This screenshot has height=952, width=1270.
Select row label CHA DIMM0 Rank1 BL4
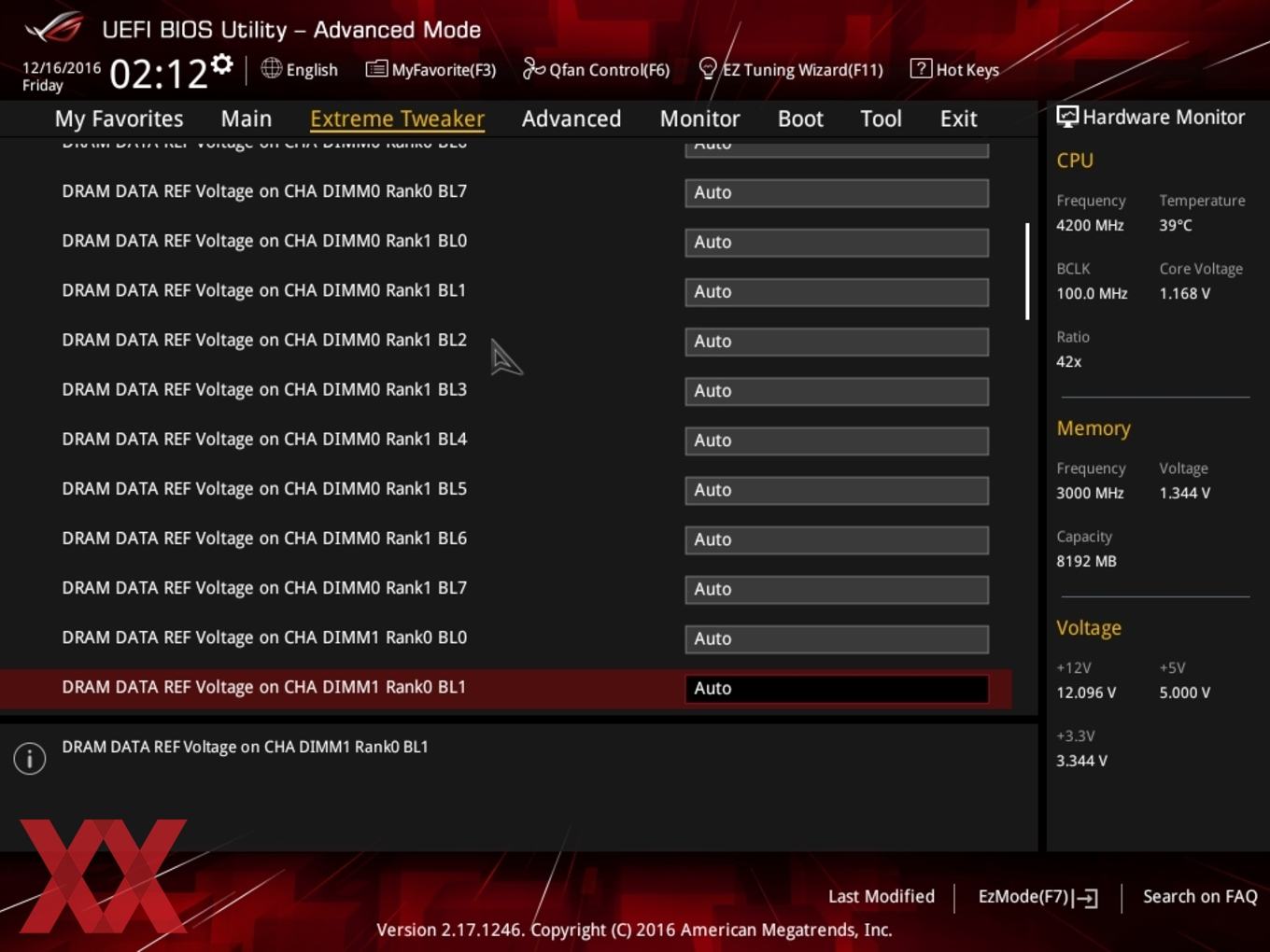pos(264,439)
